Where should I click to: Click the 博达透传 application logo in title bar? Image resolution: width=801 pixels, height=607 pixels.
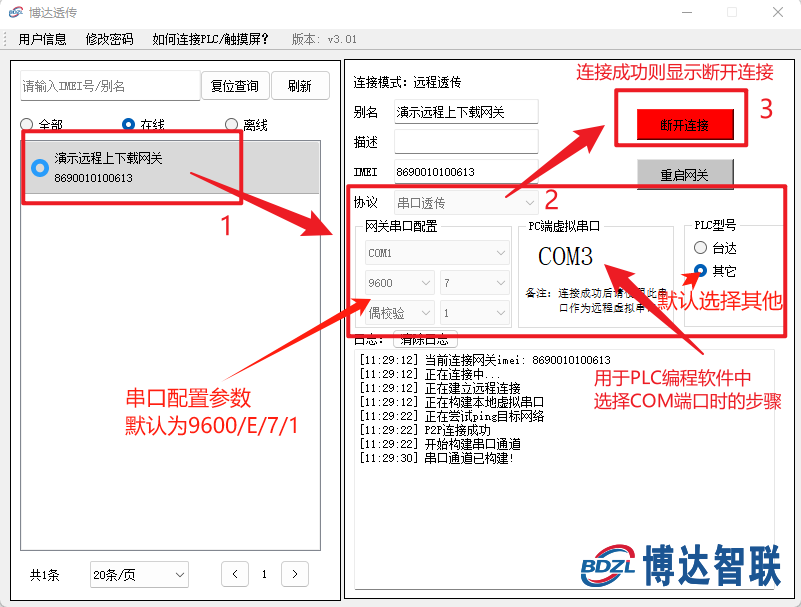pos(17,12)
